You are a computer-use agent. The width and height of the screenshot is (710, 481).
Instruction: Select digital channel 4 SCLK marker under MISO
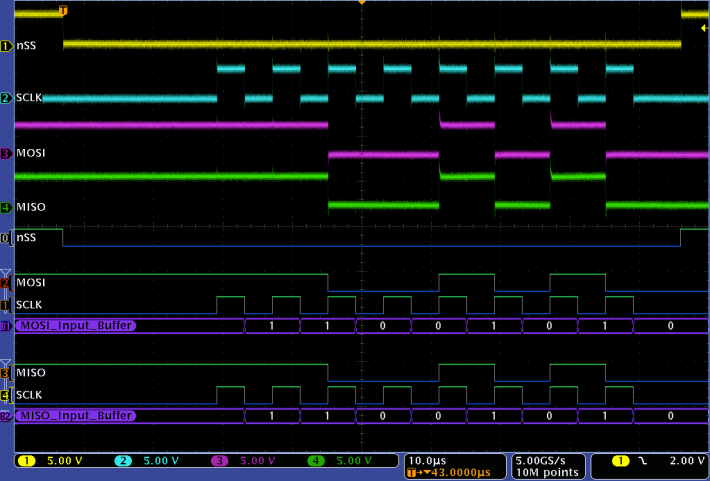(x=6, y=395)
